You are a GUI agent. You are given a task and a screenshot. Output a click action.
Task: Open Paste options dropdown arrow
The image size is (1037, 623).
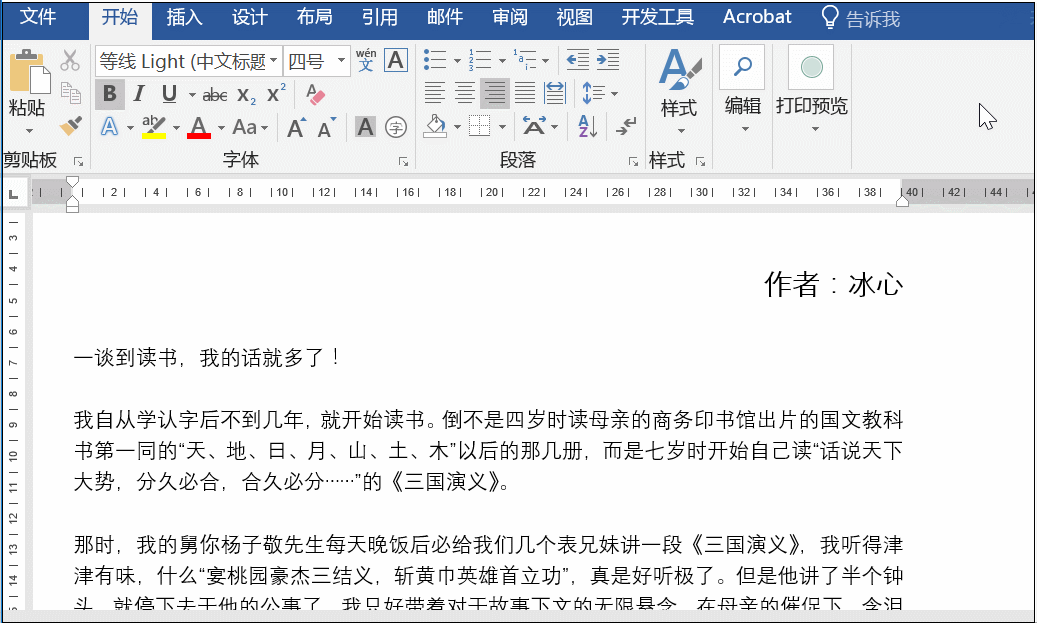point(28,130)
